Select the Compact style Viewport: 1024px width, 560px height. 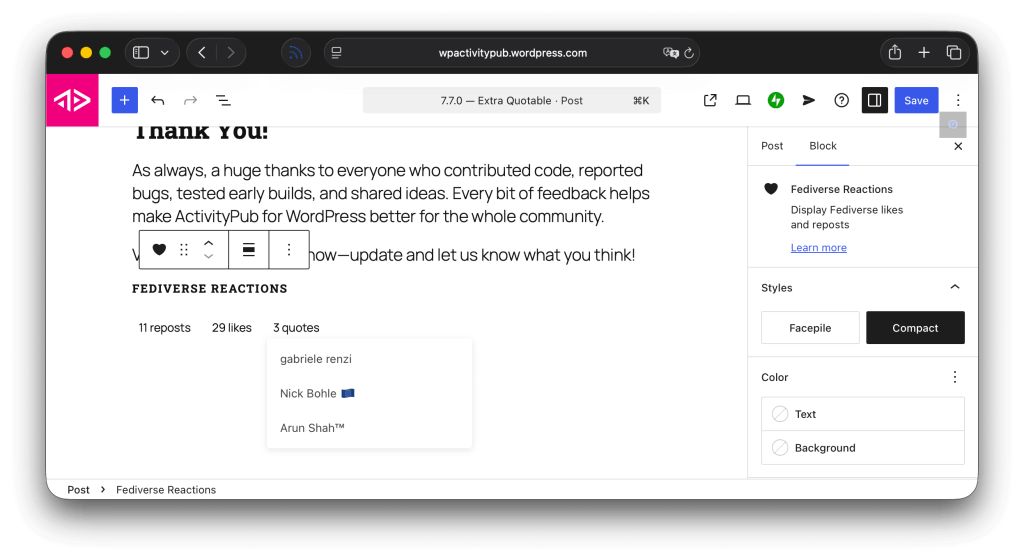click(x=915, y=328)
